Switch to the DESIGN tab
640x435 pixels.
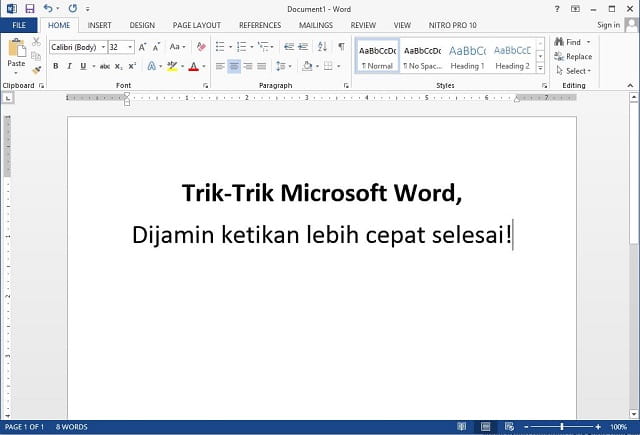tap(142, 25)
